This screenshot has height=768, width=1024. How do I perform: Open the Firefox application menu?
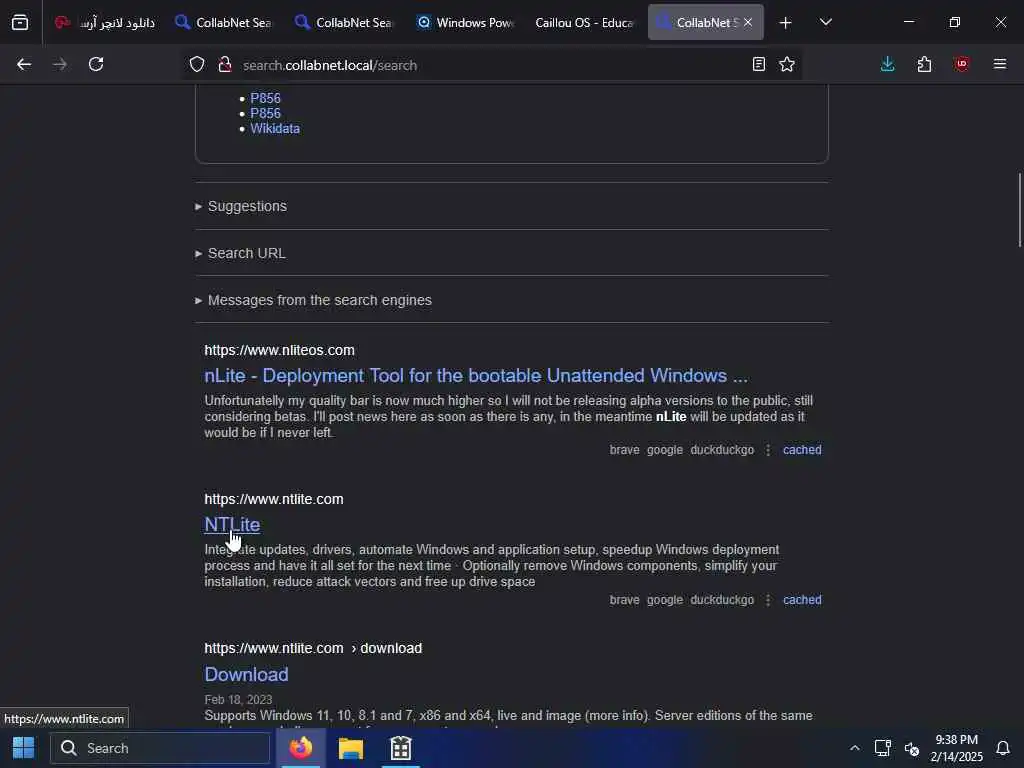[x=1000, y=64]
